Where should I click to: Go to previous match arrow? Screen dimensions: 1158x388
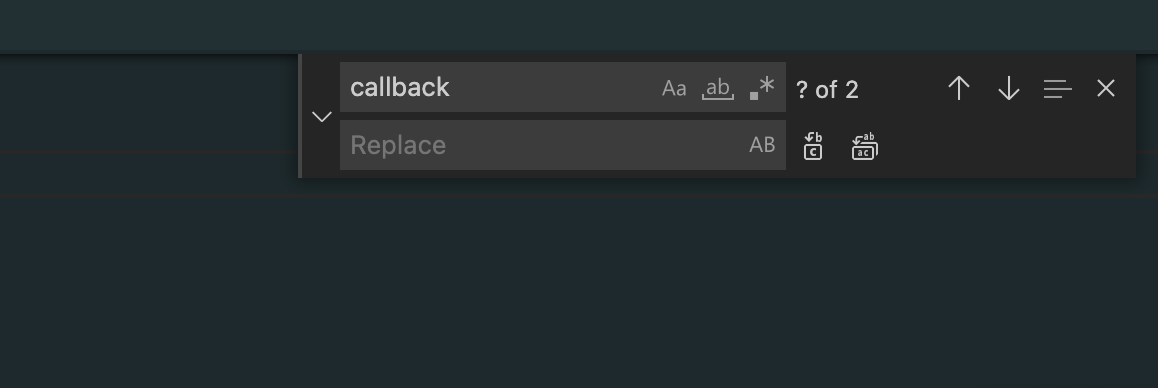[x=959, y=89]
